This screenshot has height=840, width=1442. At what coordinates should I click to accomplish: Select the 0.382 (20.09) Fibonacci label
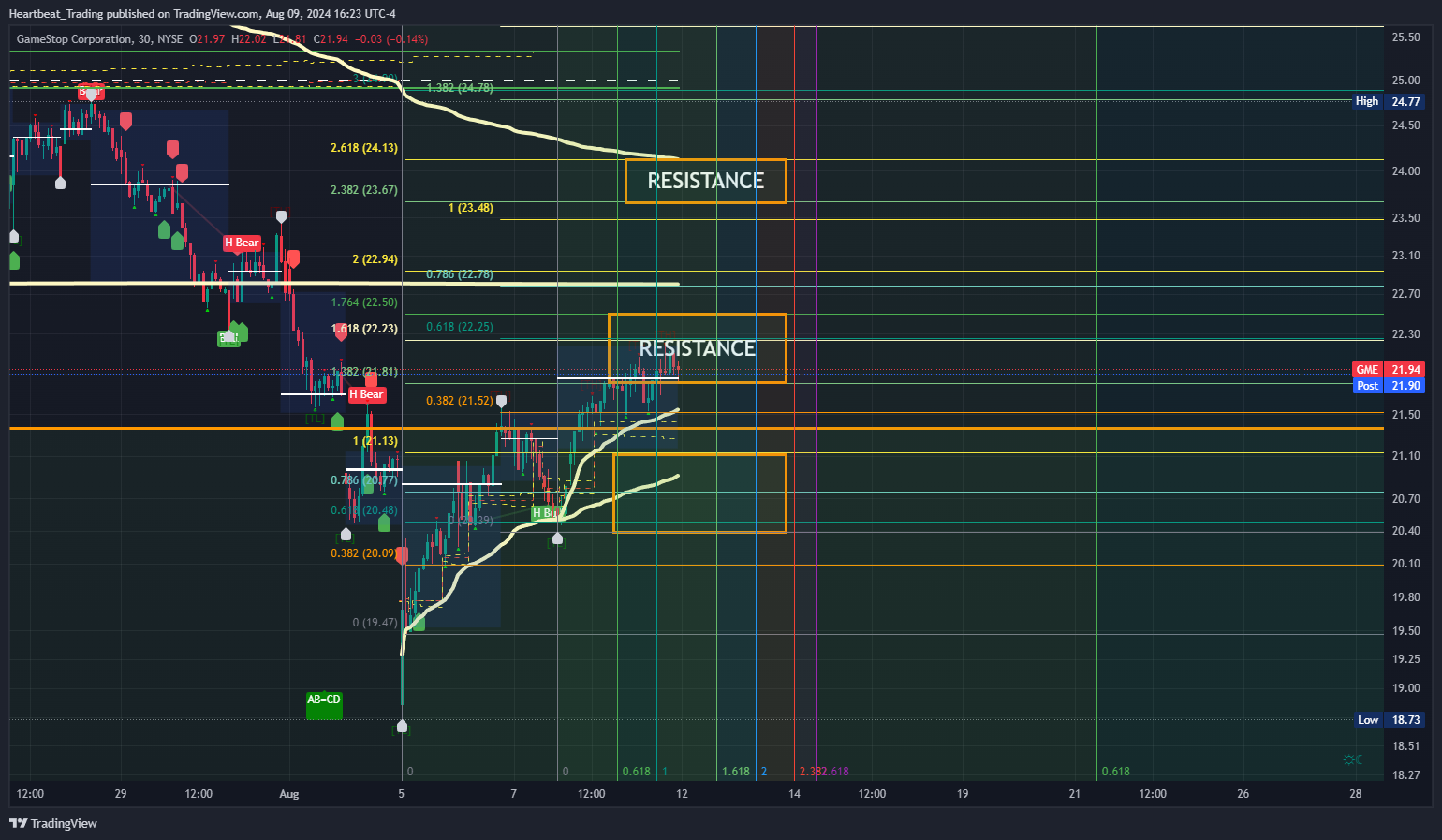click(x=362, y=553)
